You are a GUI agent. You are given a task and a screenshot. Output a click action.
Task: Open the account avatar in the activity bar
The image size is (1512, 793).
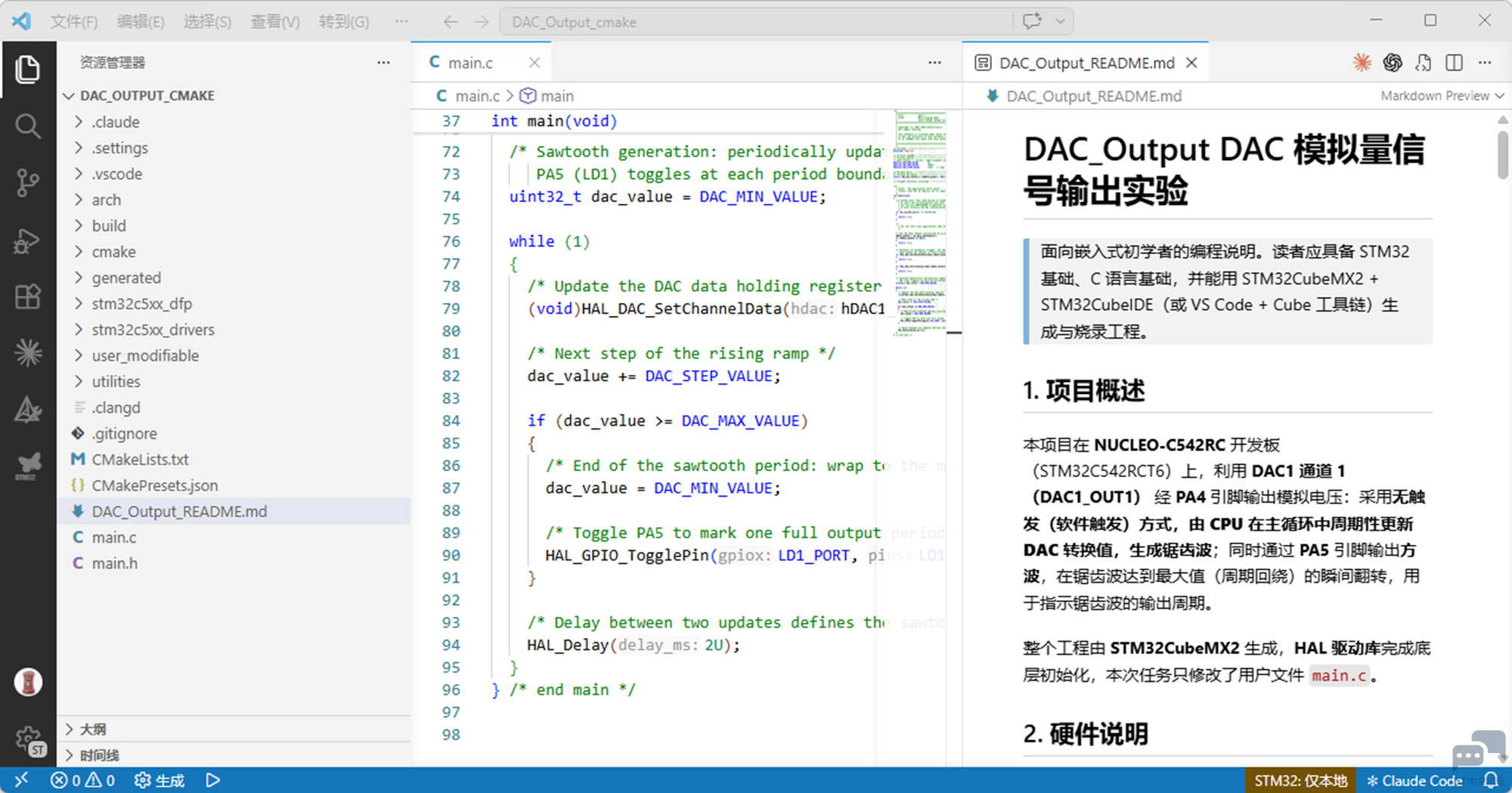[x=28, y=682]
